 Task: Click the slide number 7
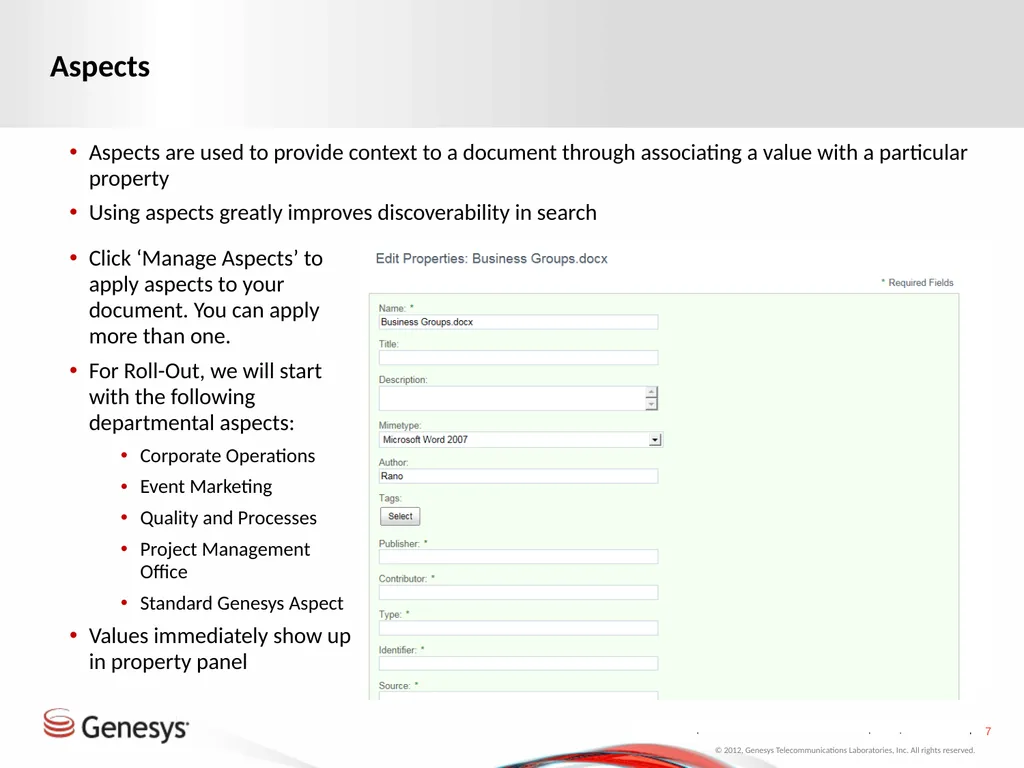[988, 731]
